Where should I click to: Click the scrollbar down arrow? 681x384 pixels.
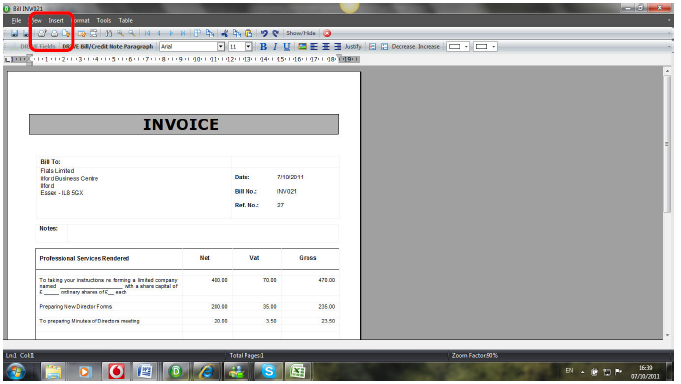(x=667, y=335)
